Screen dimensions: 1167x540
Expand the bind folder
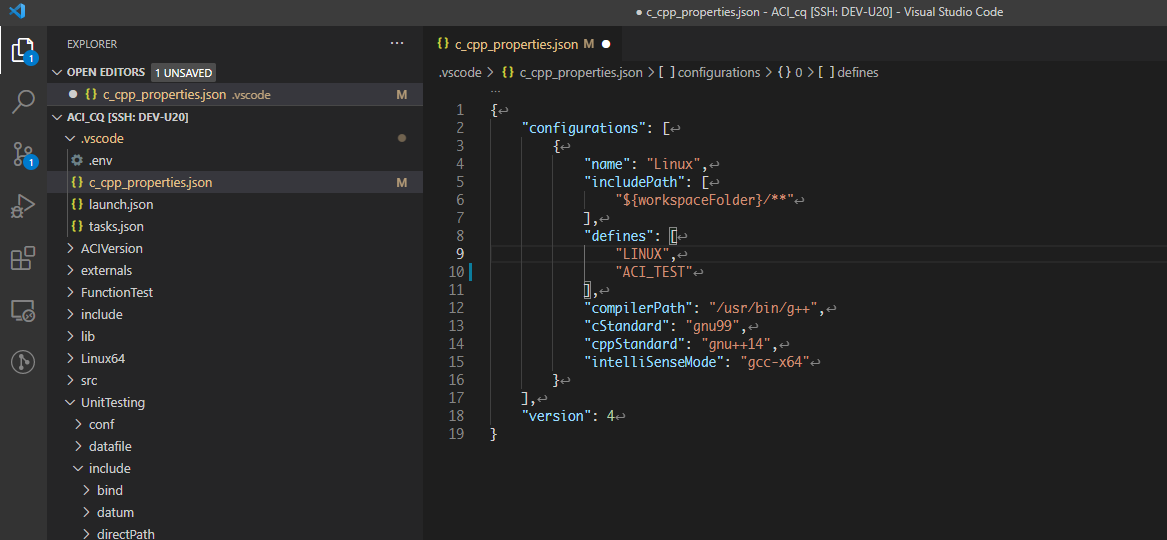[86, 490]
